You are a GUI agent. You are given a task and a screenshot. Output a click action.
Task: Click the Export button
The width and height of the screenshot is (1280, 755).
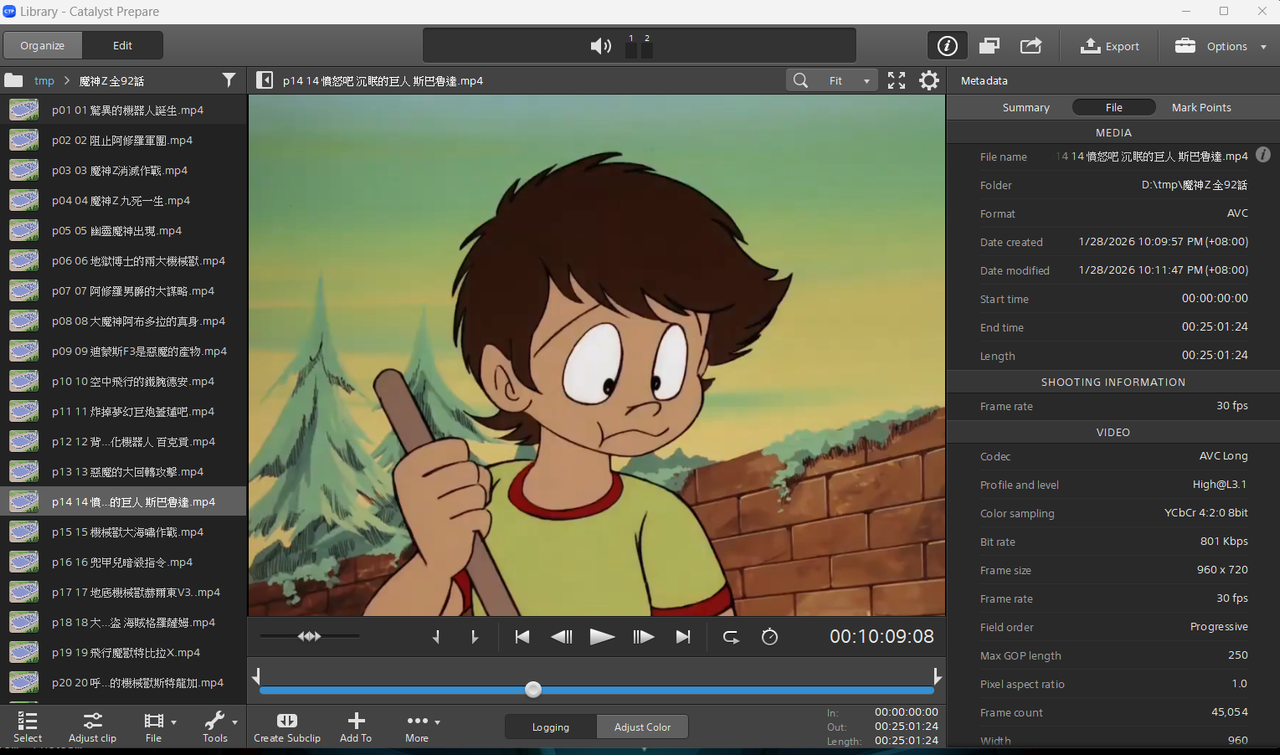[1110, 46]
